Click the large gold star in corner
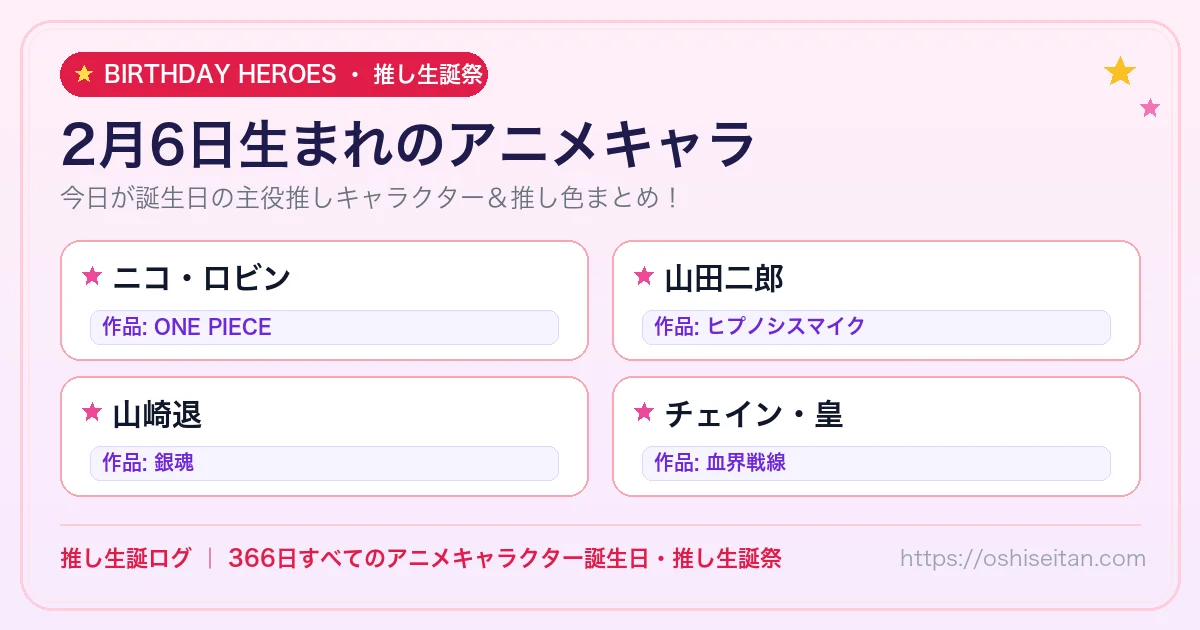This screenshot has width=1200, height=630. click(1120, 71)
